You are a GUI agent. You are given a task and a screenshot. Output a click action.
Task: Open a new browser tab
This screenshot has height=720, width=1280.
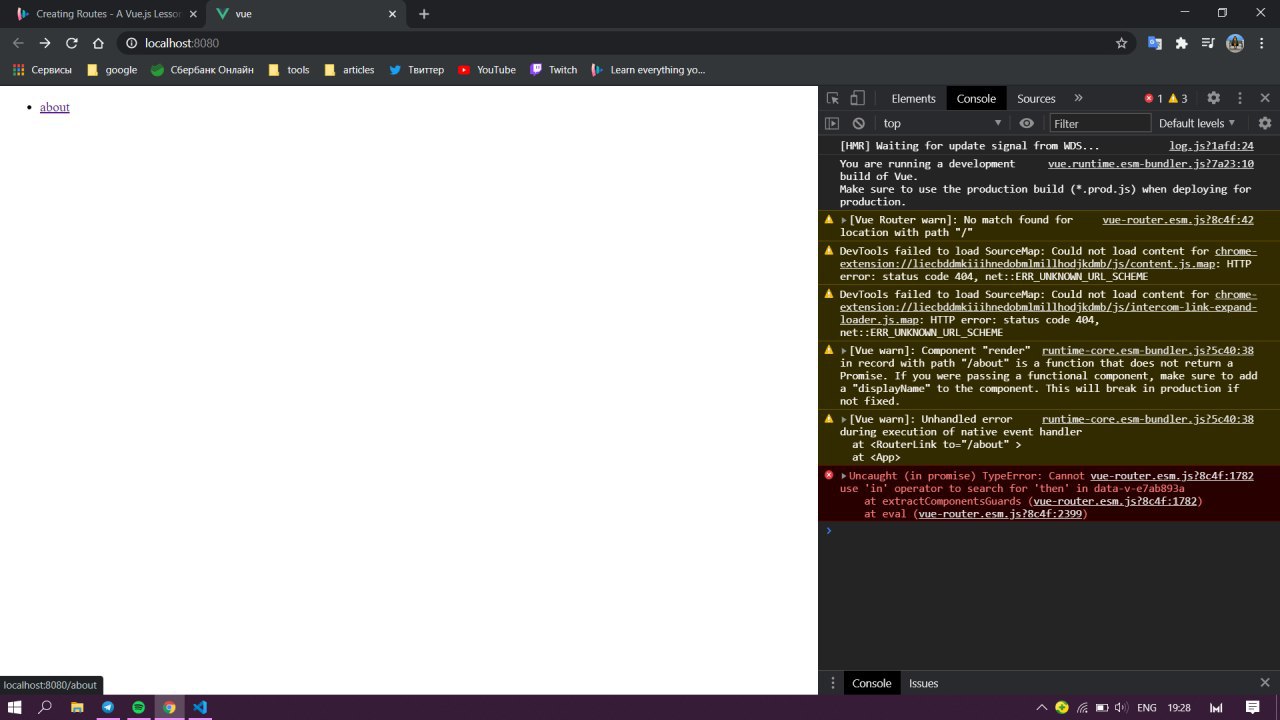pyautogui.click(x=424, y=14)
